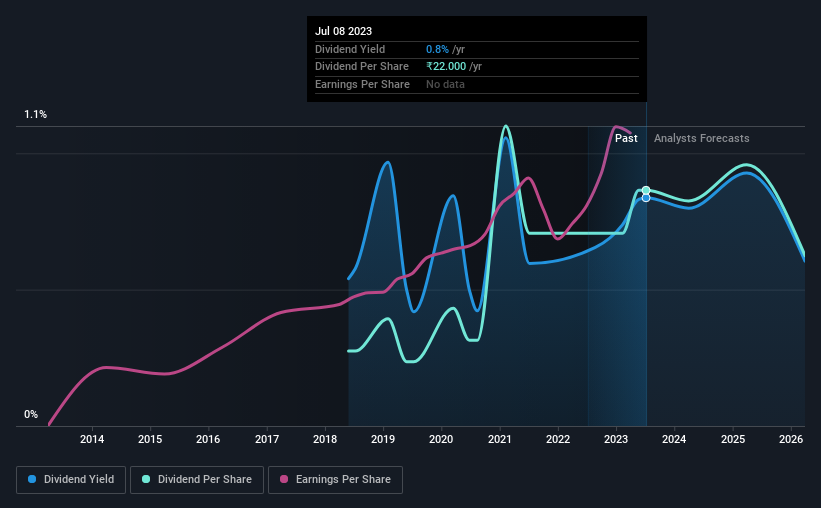Click the 1.1% y-axis label
The height and width of the screenshot is (508, 821).
36,114
